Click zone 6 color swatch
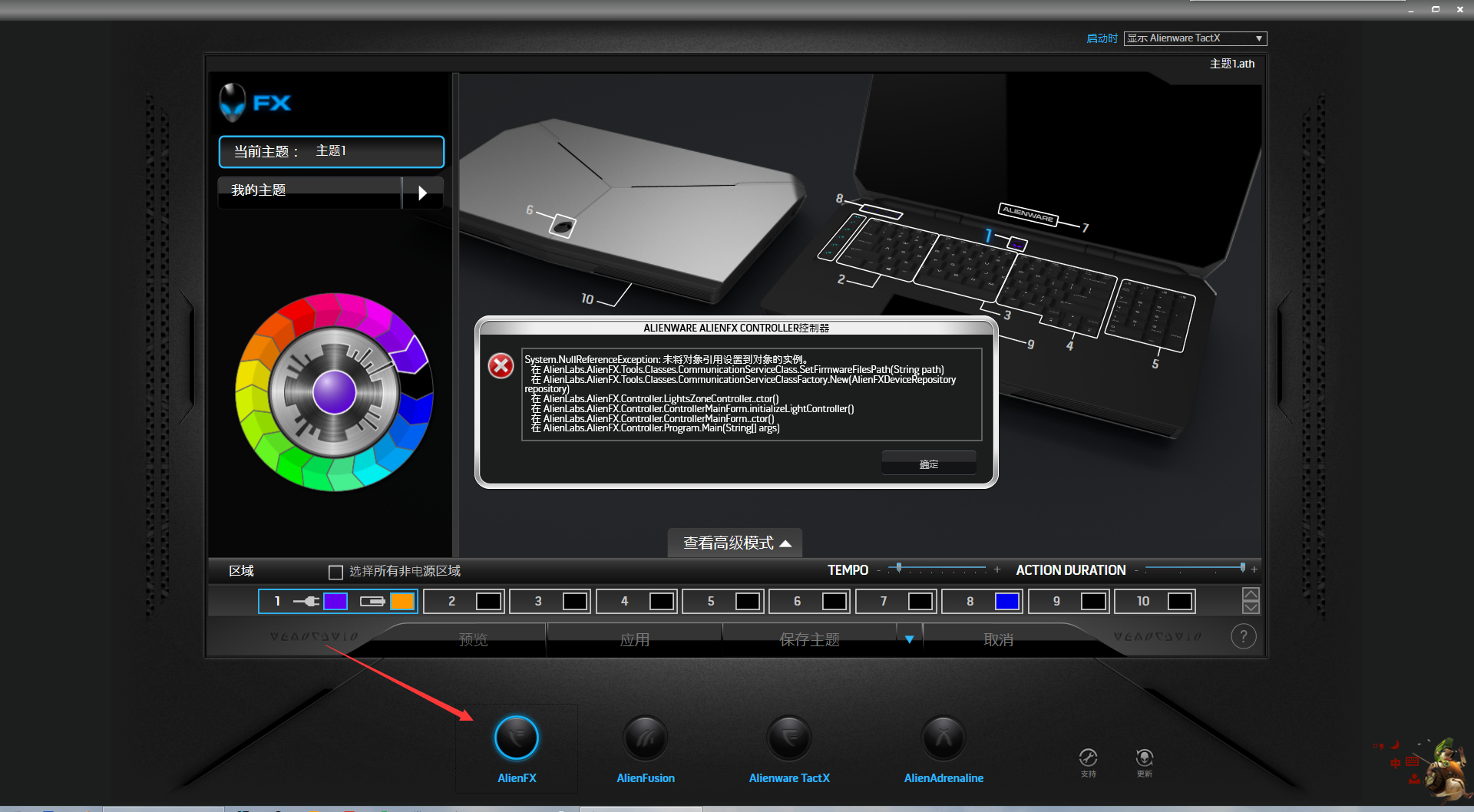This screenshot has height=812, width=1474. point(834,601)
